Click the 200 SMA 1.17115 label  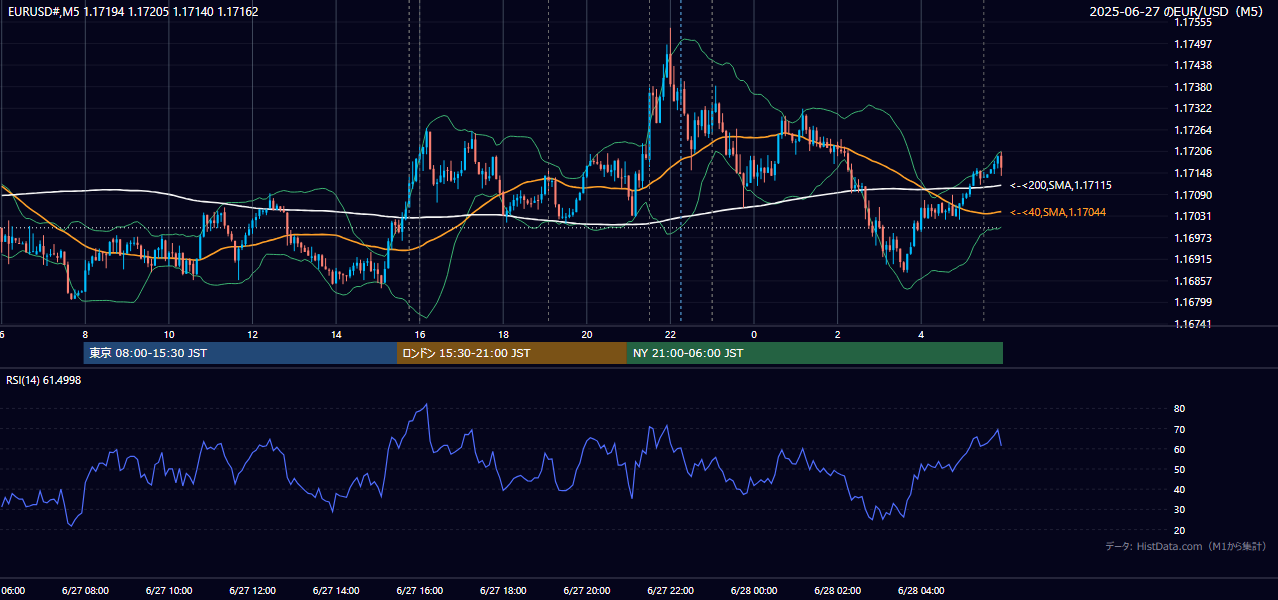pyautogui.click(x=1061, y=186)
